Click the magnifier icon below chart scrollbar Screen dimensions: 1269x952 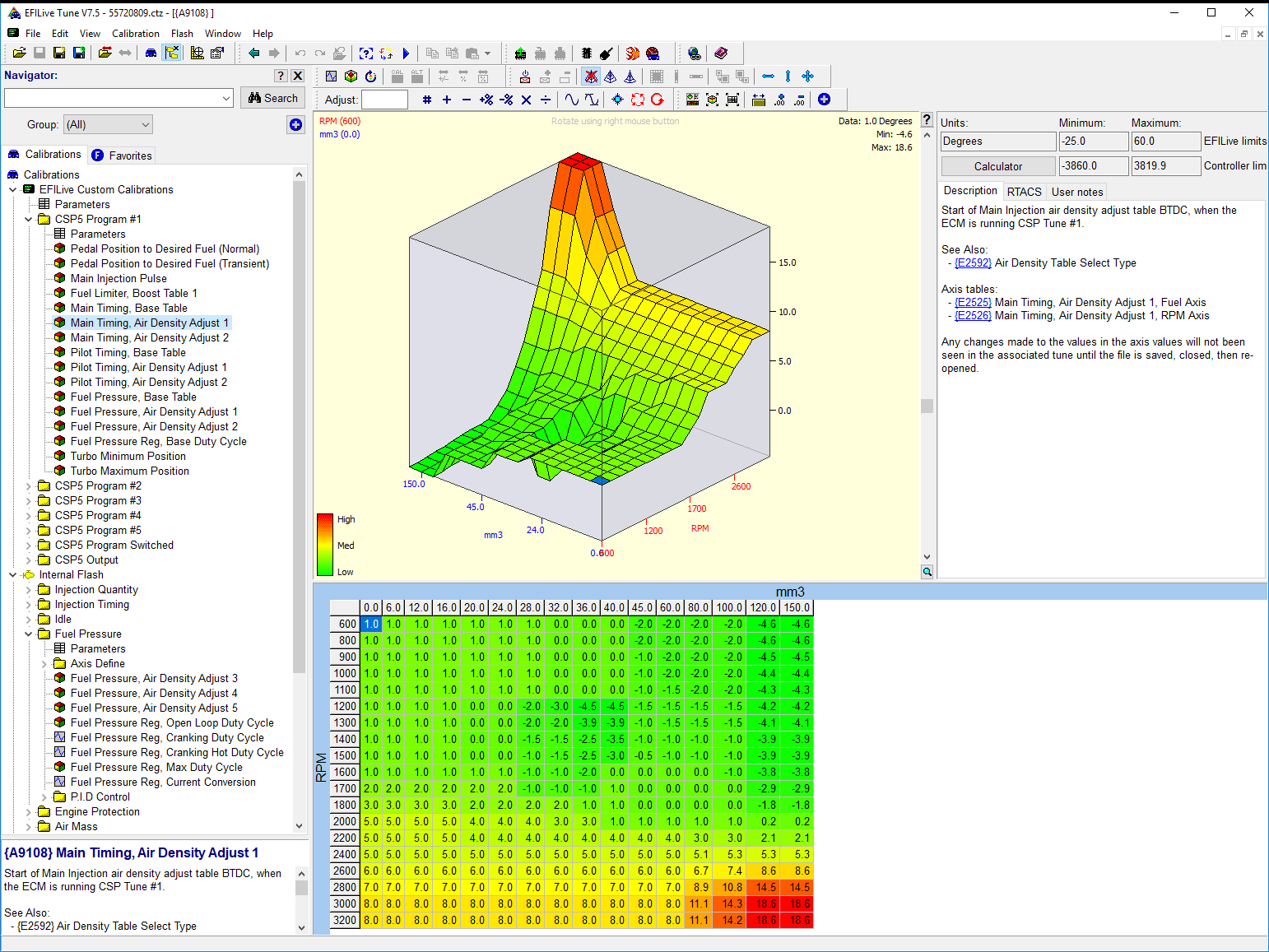(927, 572)
